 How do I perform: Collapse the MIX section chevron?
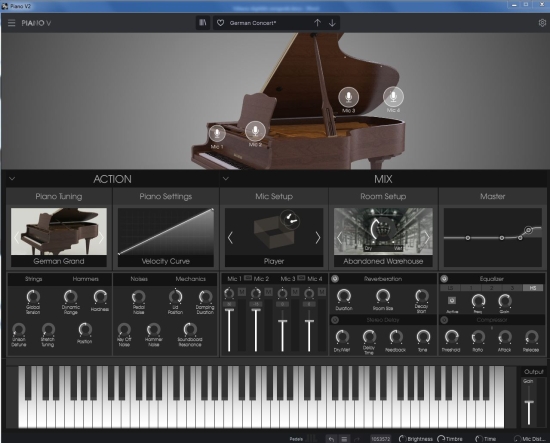[226, 179]
